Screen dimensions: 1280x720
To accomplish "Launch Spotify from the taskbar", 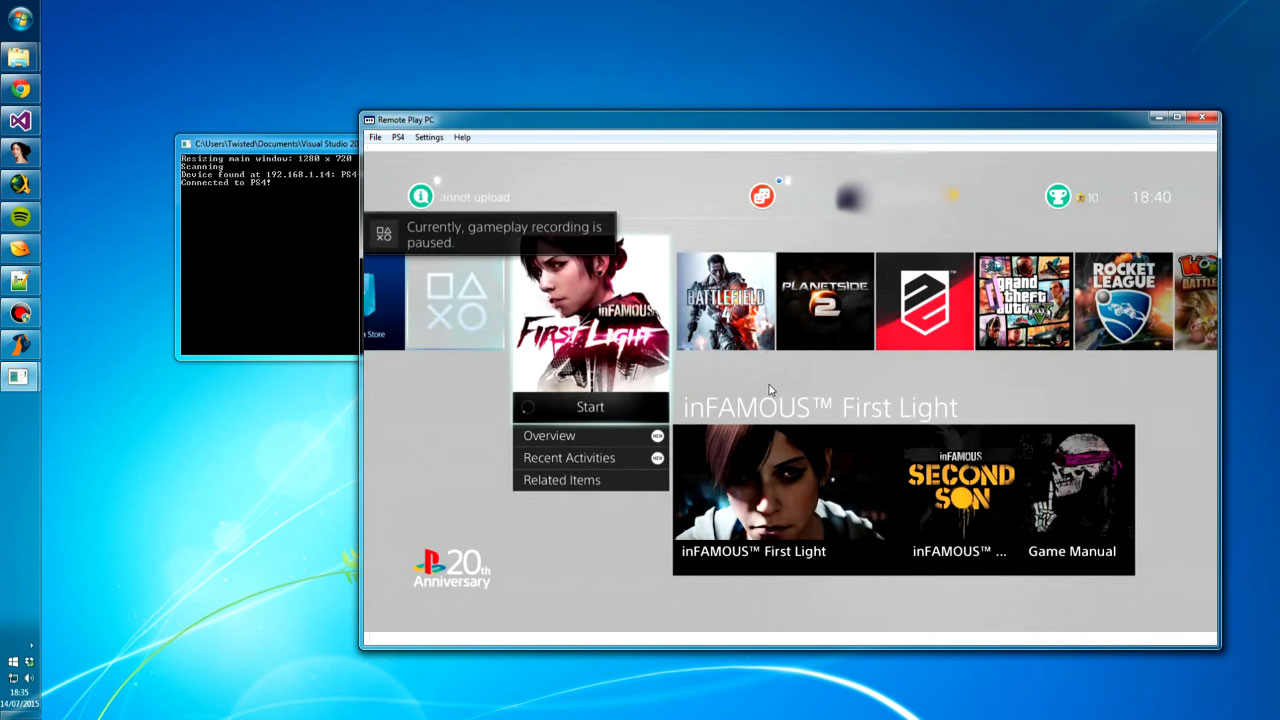I will coord(20,216).
